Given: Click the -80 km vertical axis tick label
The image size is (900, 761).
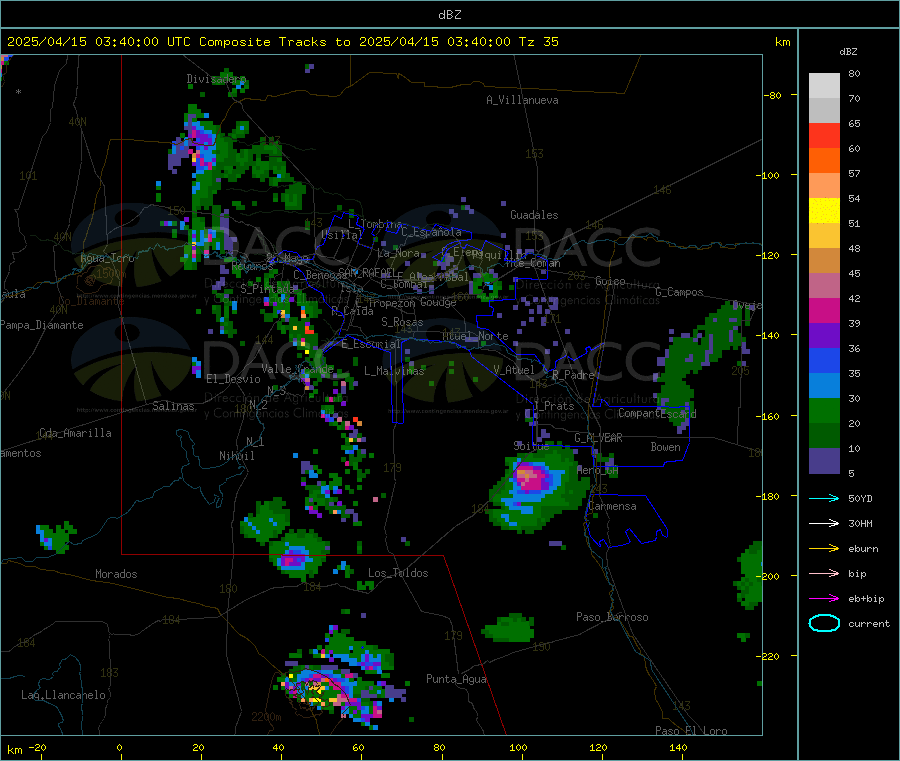Looking at the screenshot, I should pos(773,95).
